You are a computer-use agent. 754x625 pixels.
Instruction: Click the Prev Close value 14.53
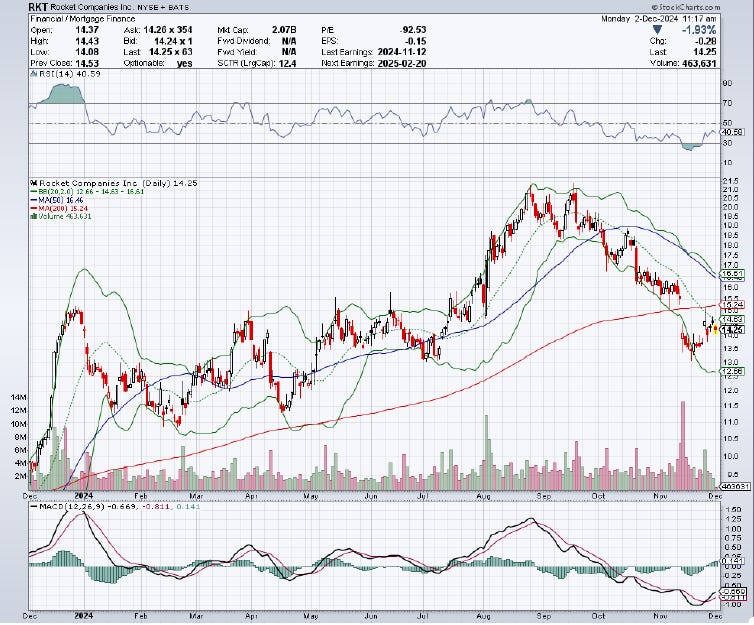[87, 63]
